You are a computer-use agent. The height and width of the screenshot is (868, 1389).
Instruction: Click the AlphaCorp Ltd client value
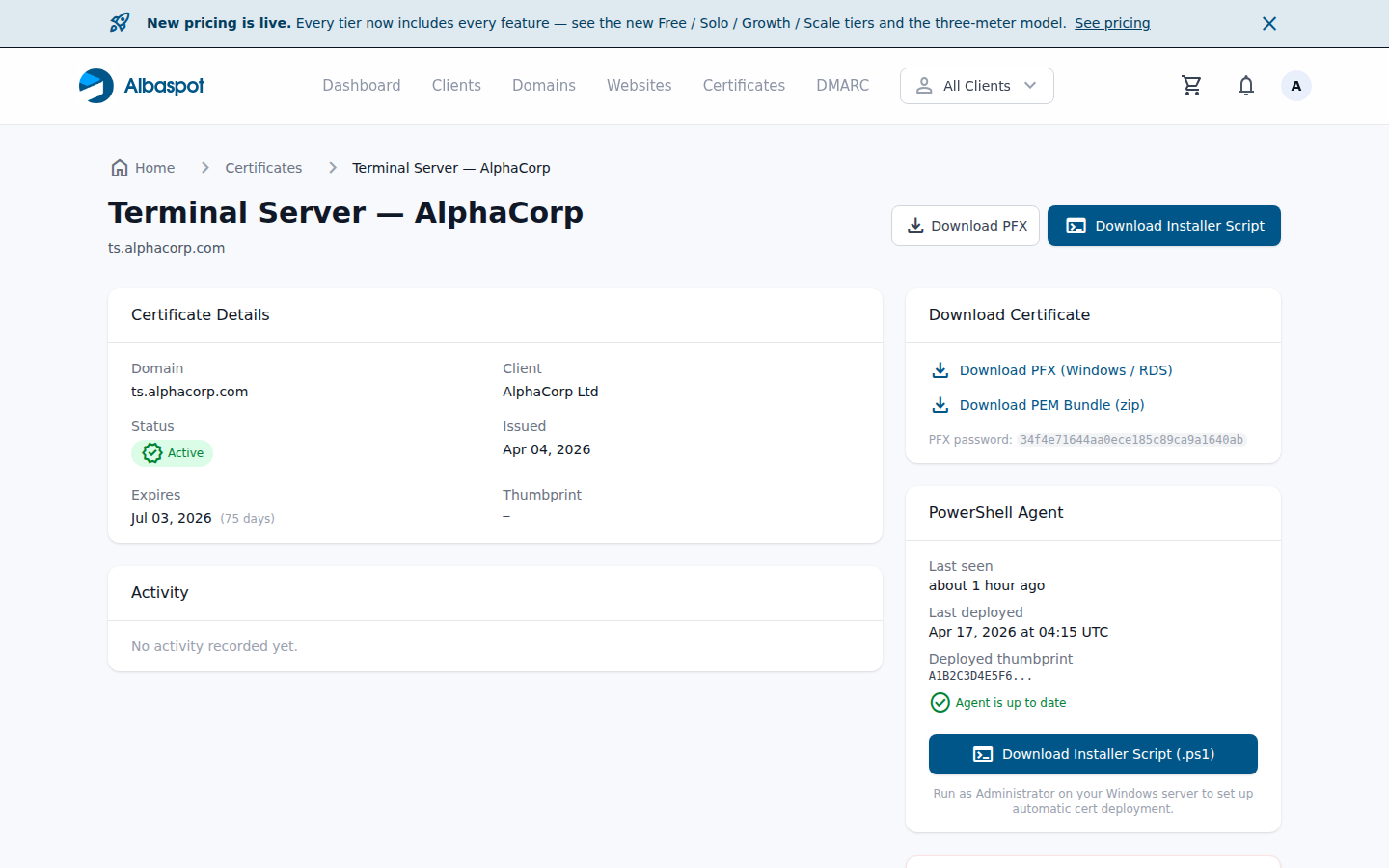(551, 392)
